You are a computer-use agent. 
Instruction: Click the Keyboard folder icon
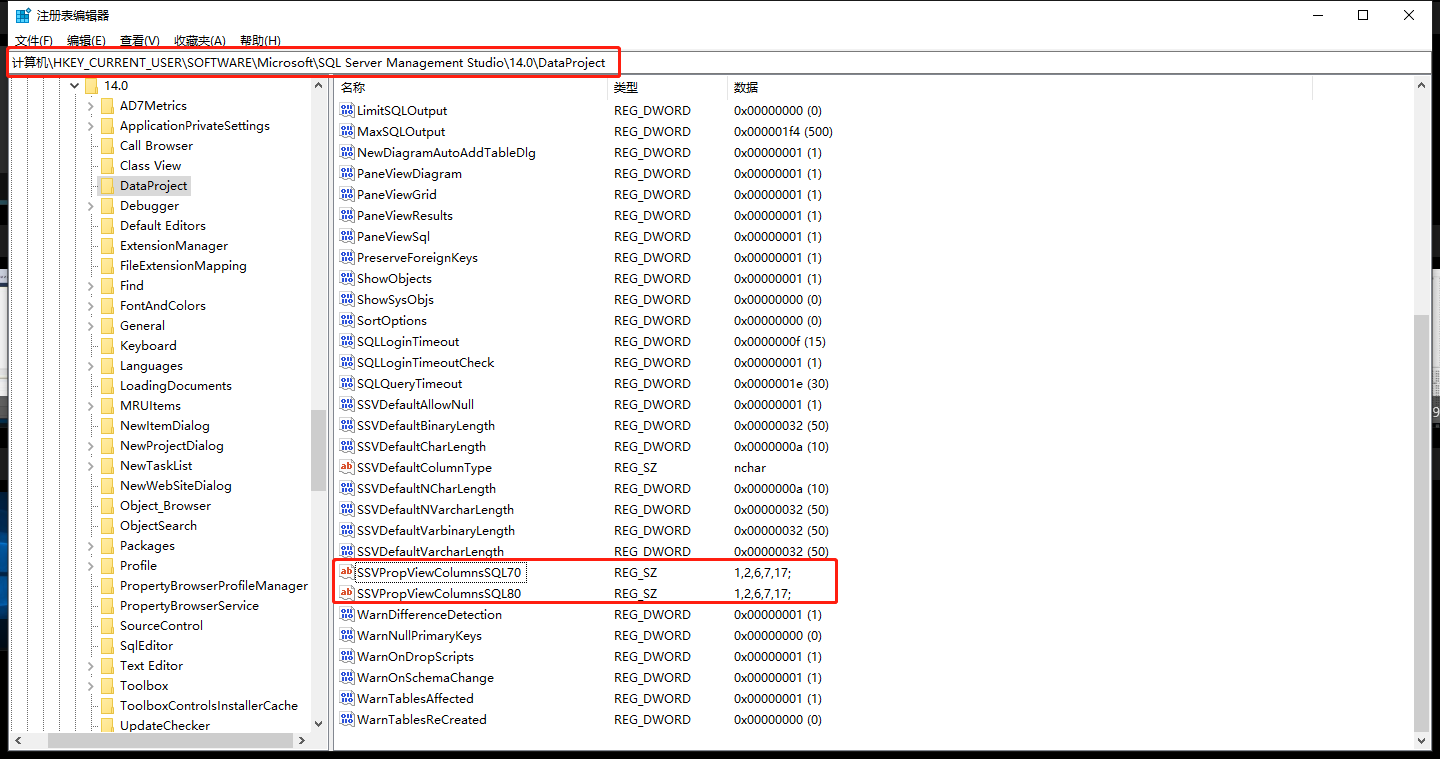(x=107, y=346)
